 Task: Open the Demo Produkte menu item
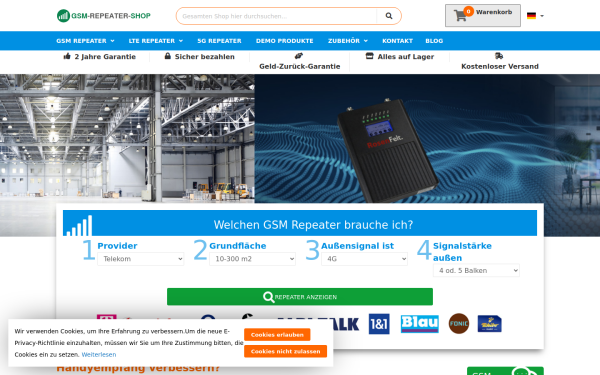point(284,41)
